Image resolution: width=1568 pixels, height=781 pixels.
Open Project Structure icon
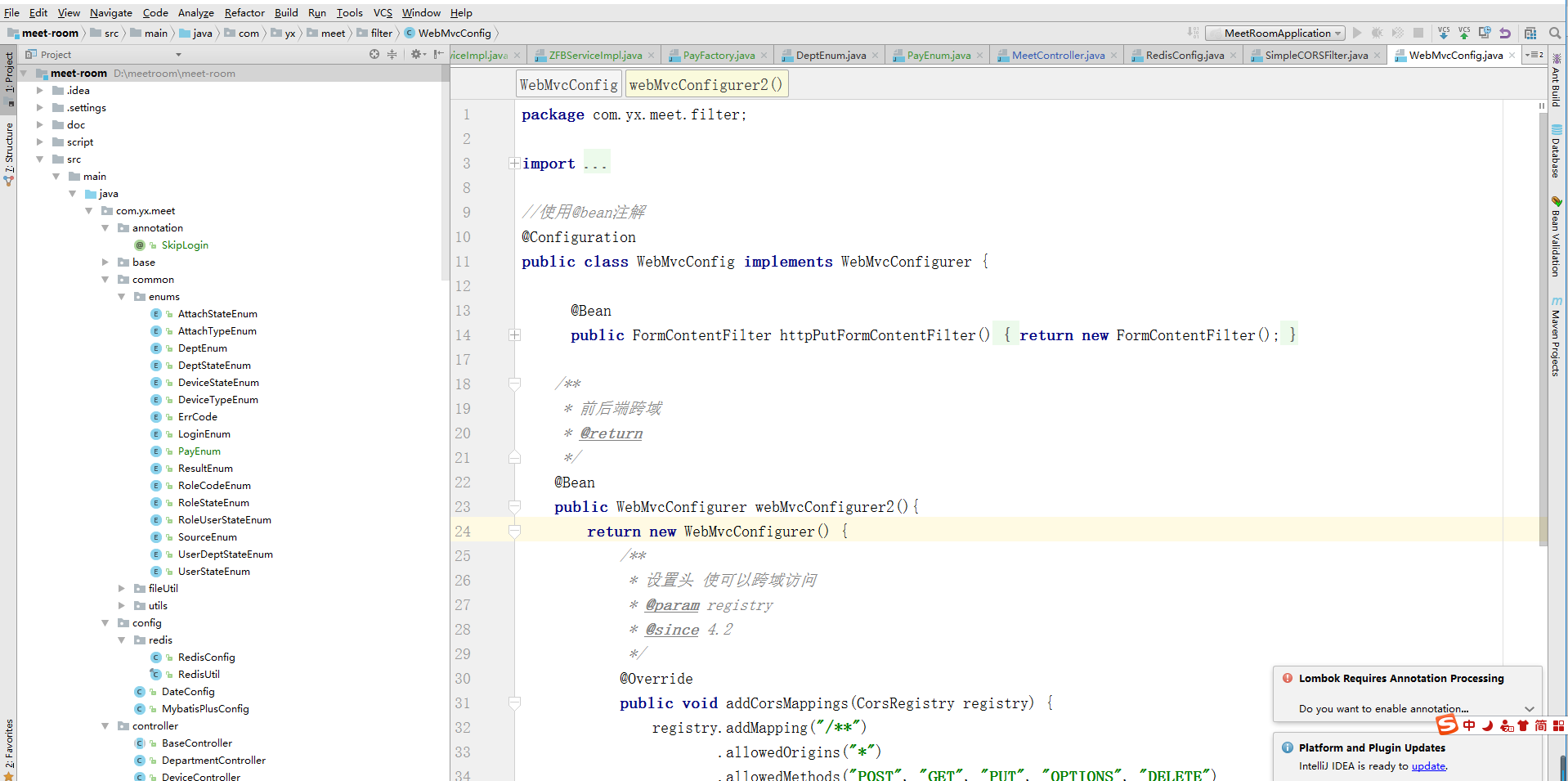click(1530, 33)
